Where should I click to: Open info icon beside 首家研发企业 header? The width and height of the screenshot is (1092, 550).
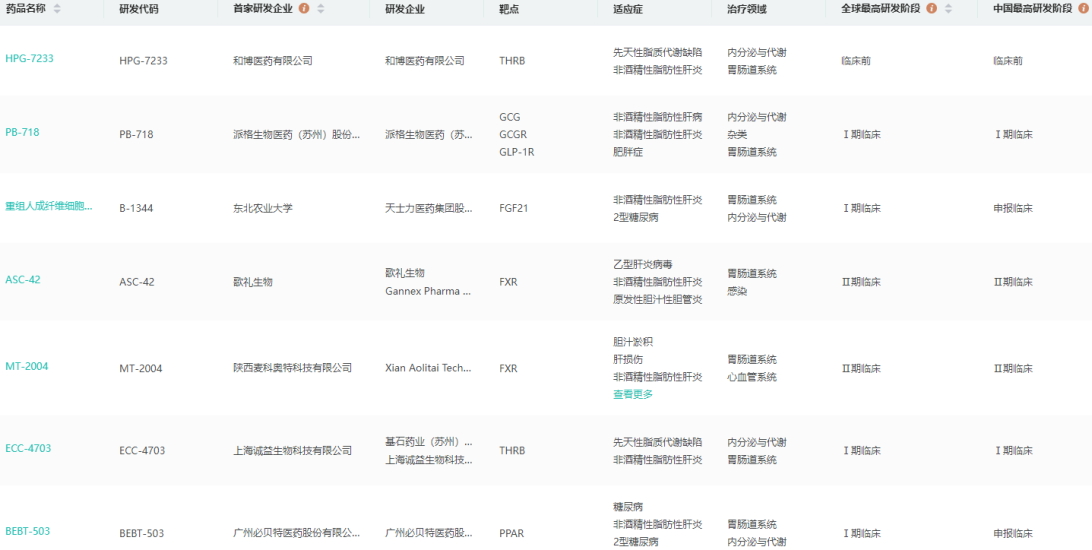tap(304, 8)
